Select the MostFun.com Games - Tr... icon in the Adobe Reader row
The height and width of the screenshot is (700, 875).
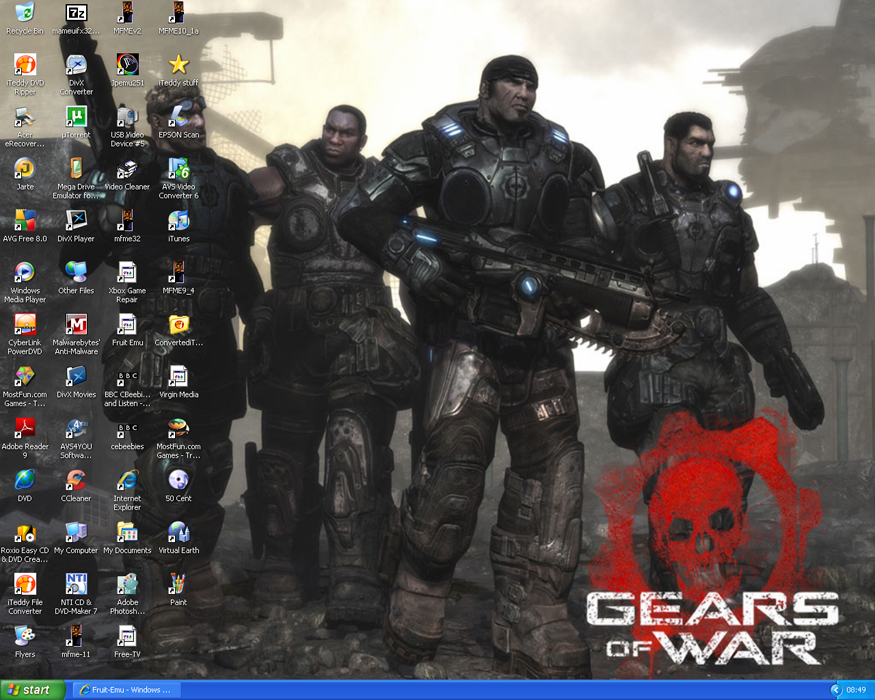(x=179, y=428)
